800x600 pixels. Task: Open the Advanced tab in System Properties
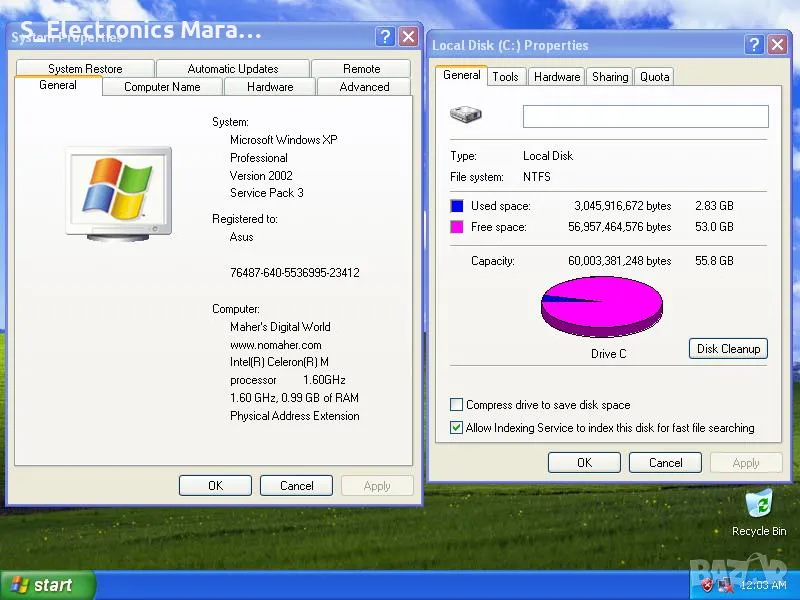pyautogui.click(x=364, y=87)
